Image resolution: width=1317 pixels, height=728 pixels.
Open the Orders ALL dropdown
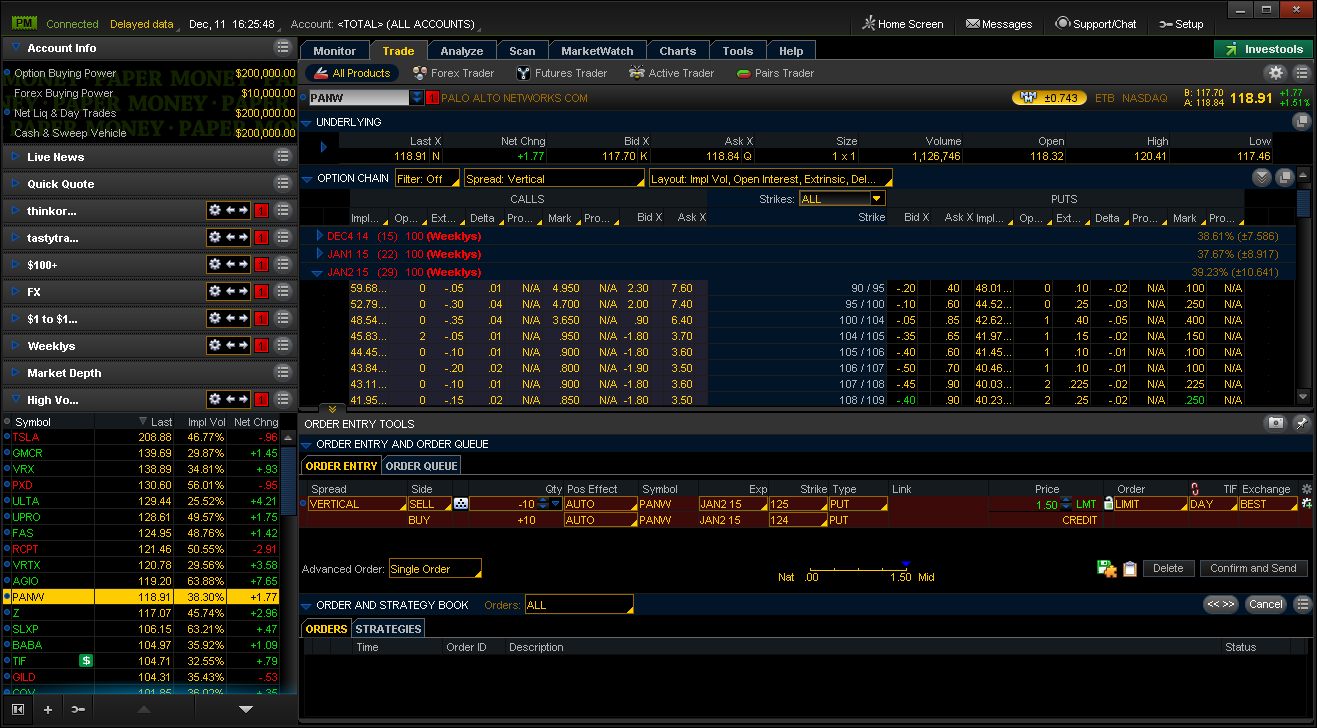[x=579, y=605]
